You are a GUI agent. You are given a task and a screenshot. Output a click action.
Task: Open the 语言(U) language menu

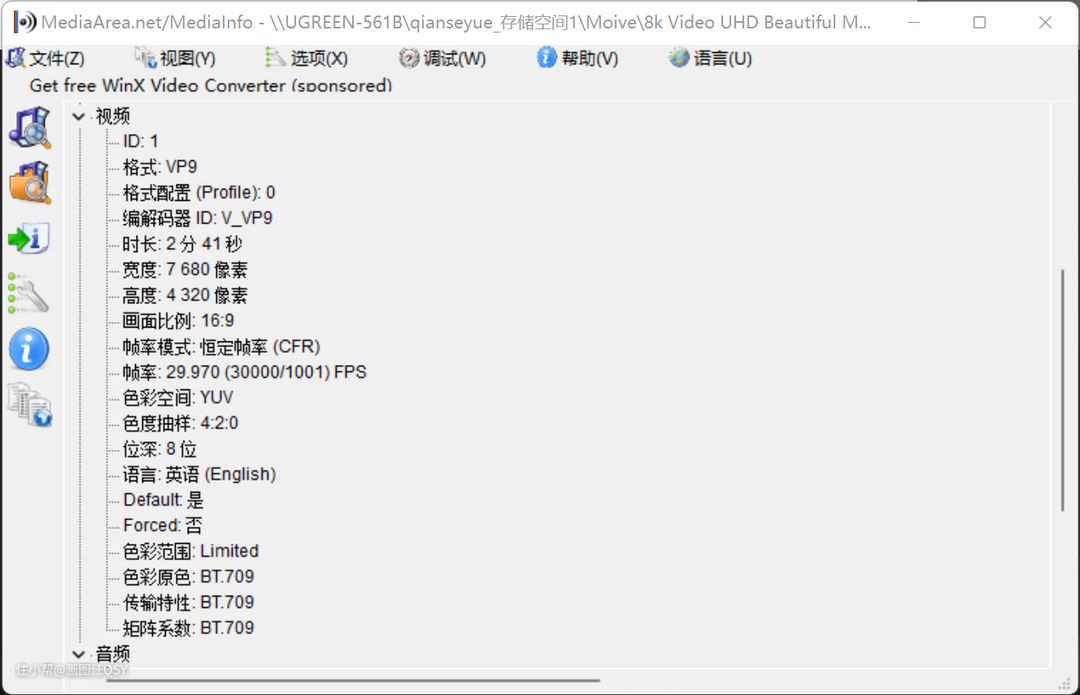coord(711,59)
